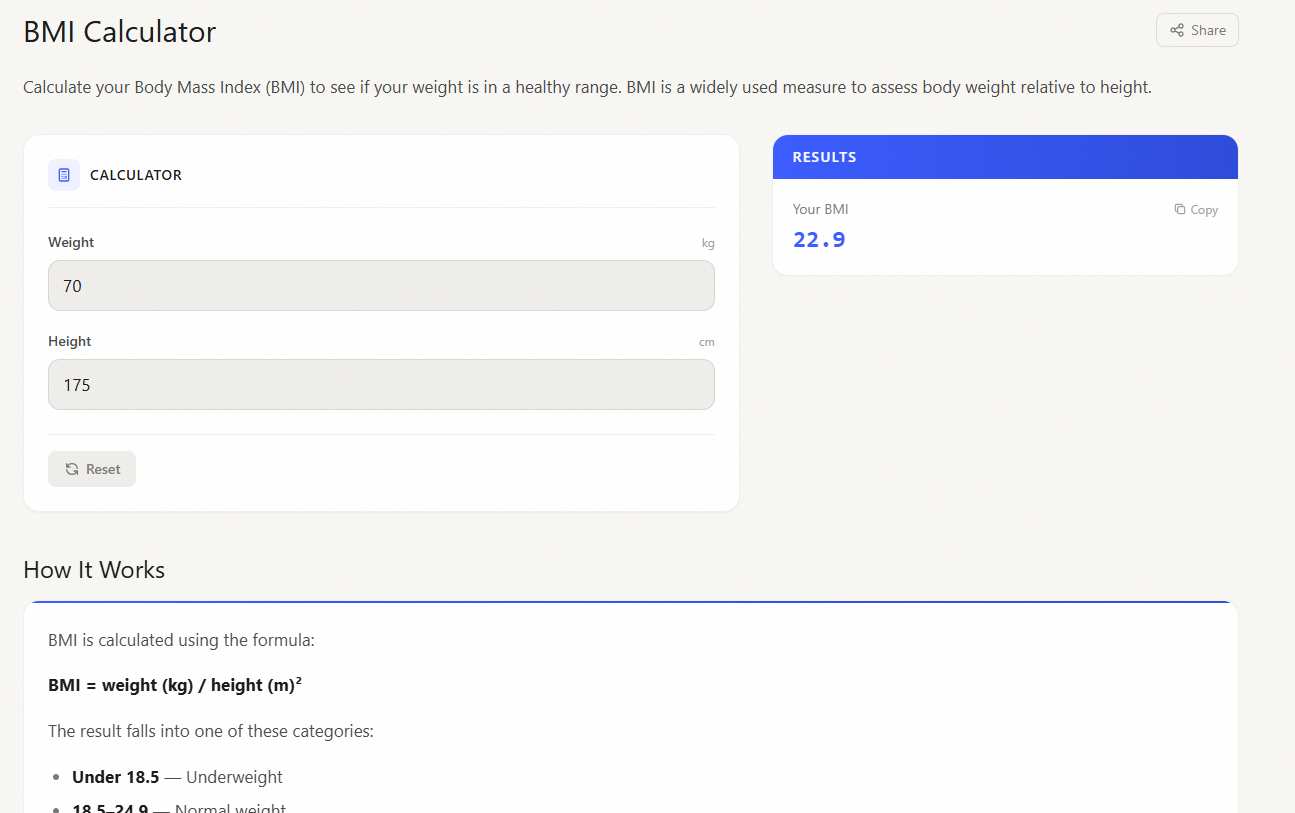Click the reset icon inside the Reset button
The width and height of the screenshot is (1295, 813).
(x=70, y=468)
